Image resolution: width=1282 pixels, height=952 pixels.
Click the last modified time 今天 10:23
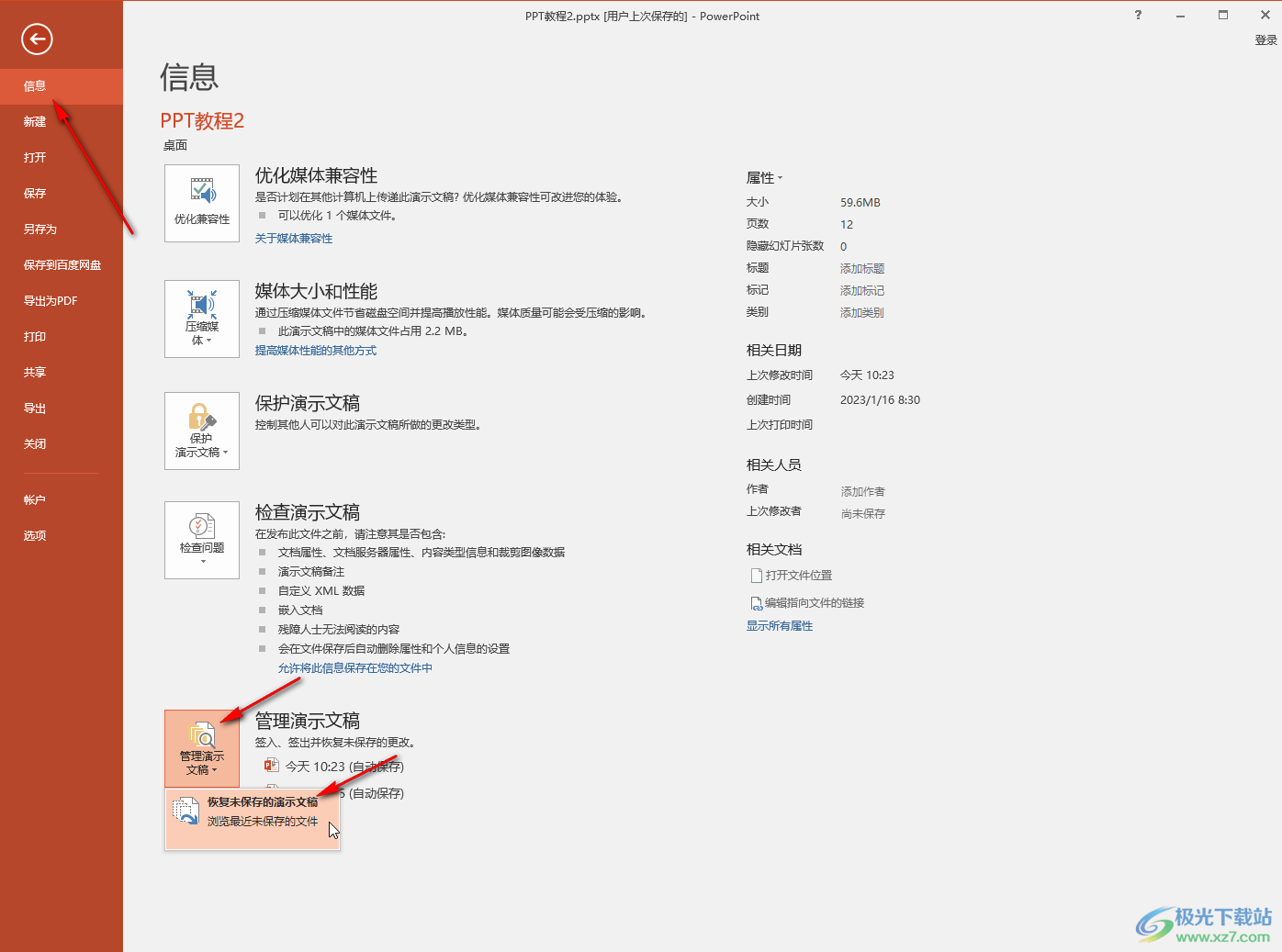867,375
